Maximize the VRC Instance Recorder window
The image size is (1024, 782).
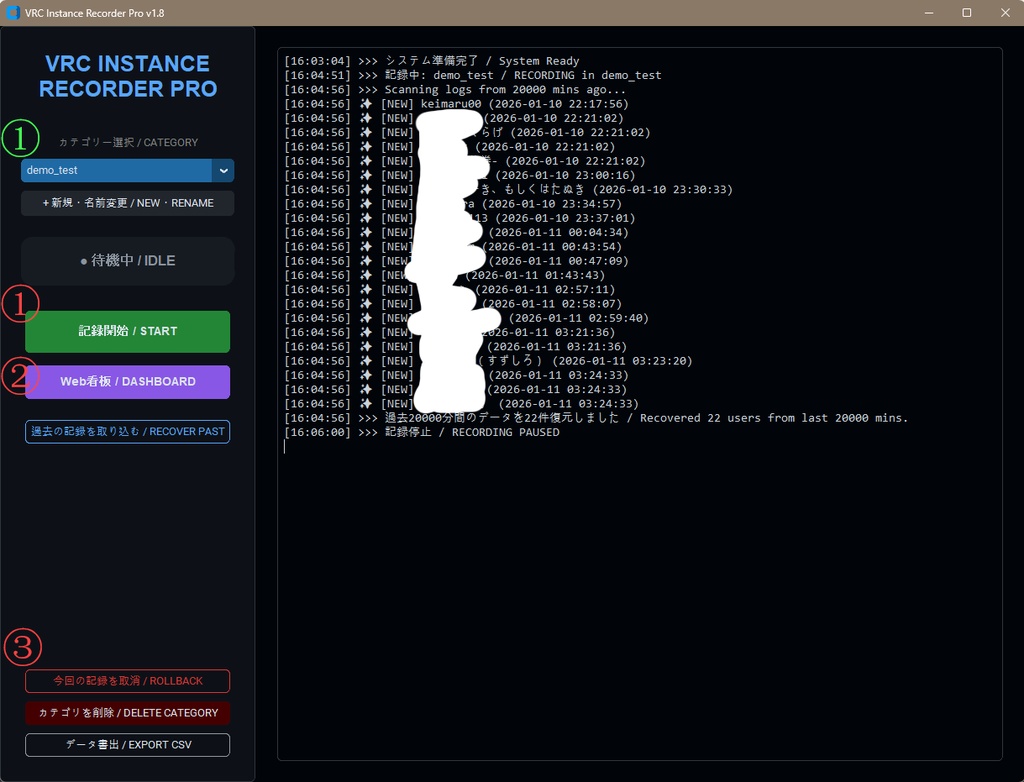[967, 13]
